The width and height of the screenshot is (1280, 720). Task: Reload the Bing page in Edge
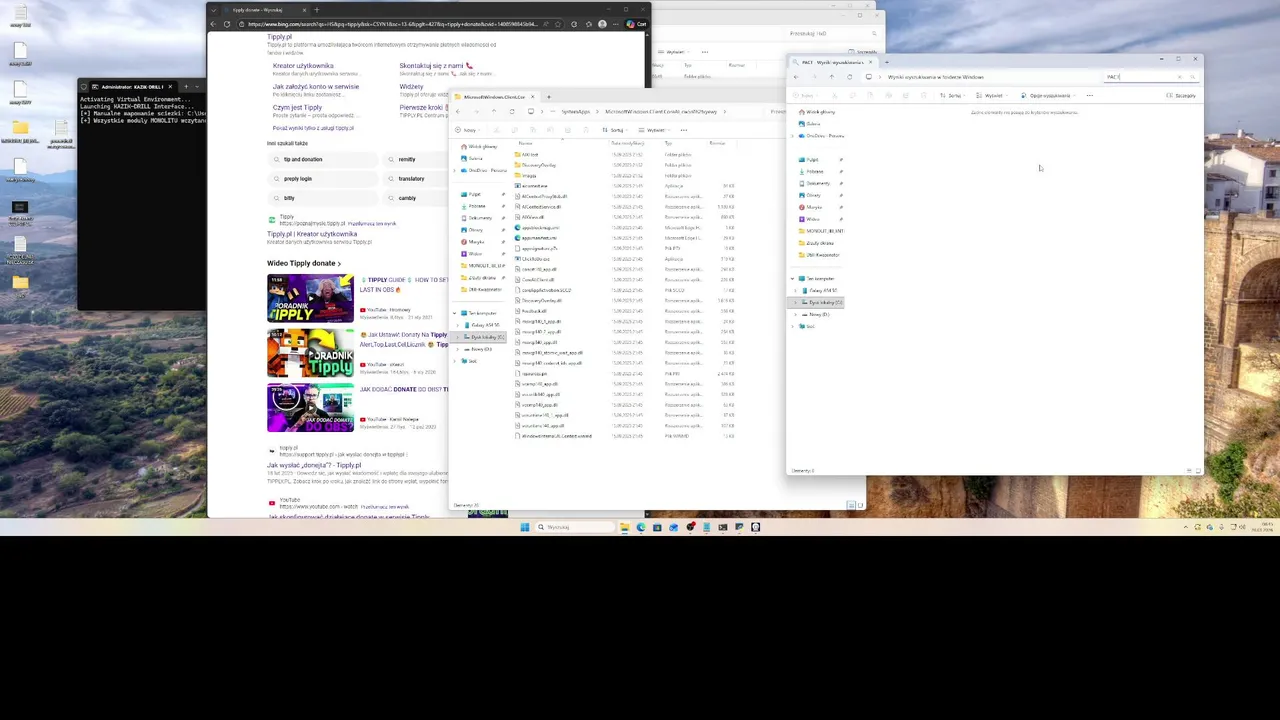227,24
